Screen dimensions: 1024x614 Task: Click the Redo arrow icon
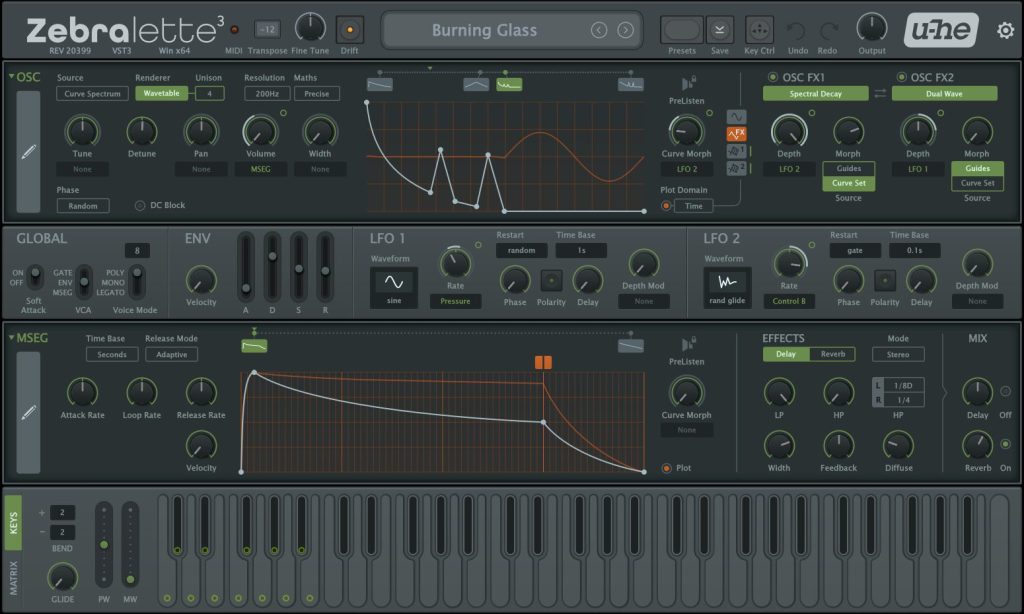[x=828, y=30]
